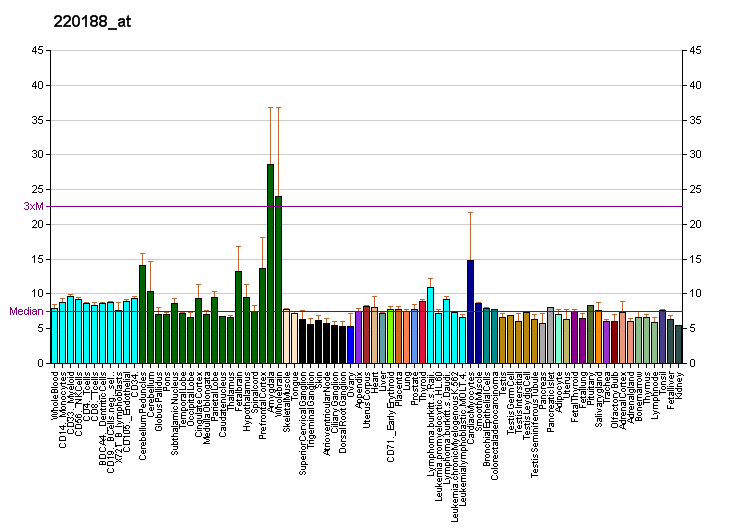Click the WholeBlood x-axis label
This screenshot has height=530, width=732.
tap(55, 393)
